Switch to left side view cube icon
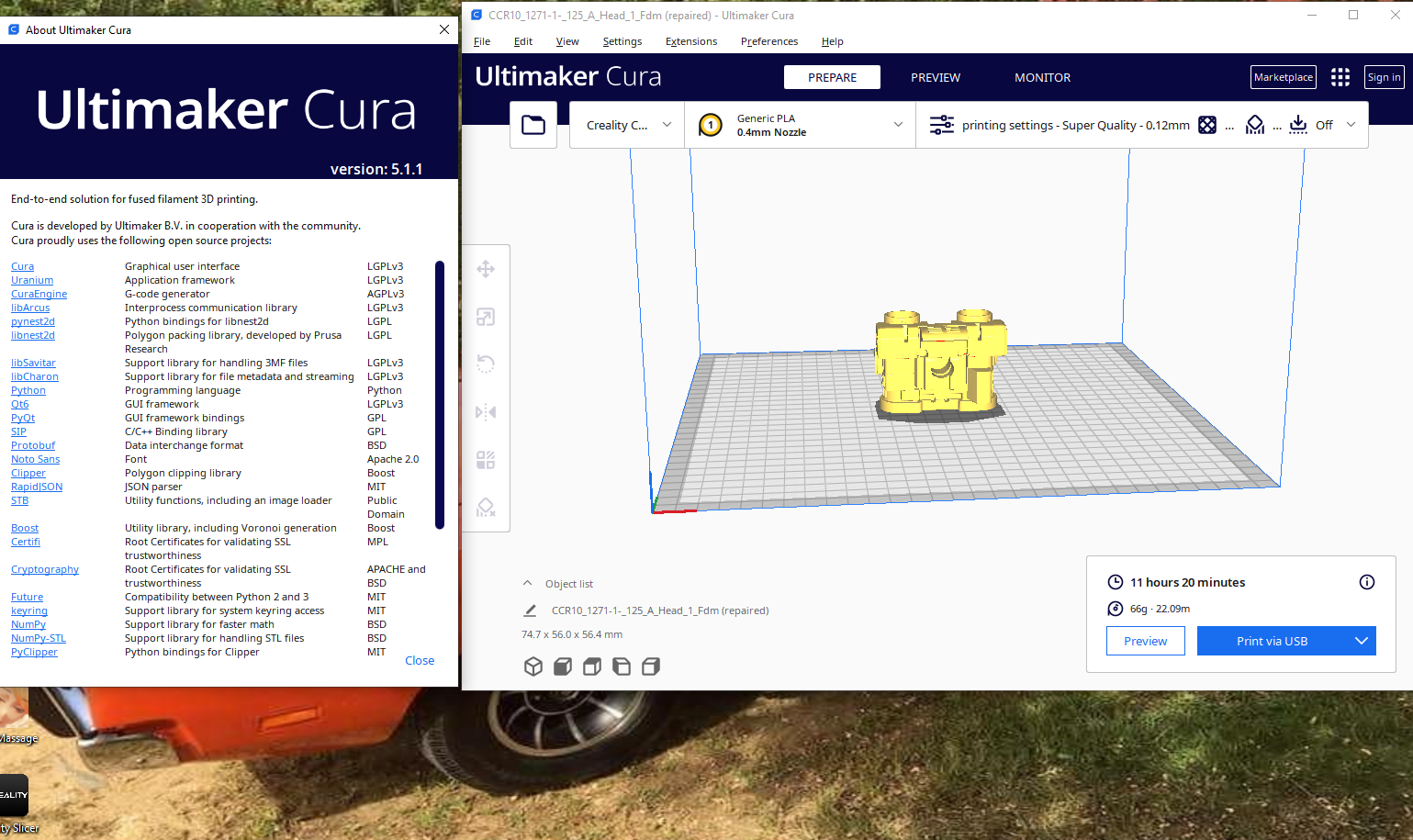 click(x=622, y=666)
